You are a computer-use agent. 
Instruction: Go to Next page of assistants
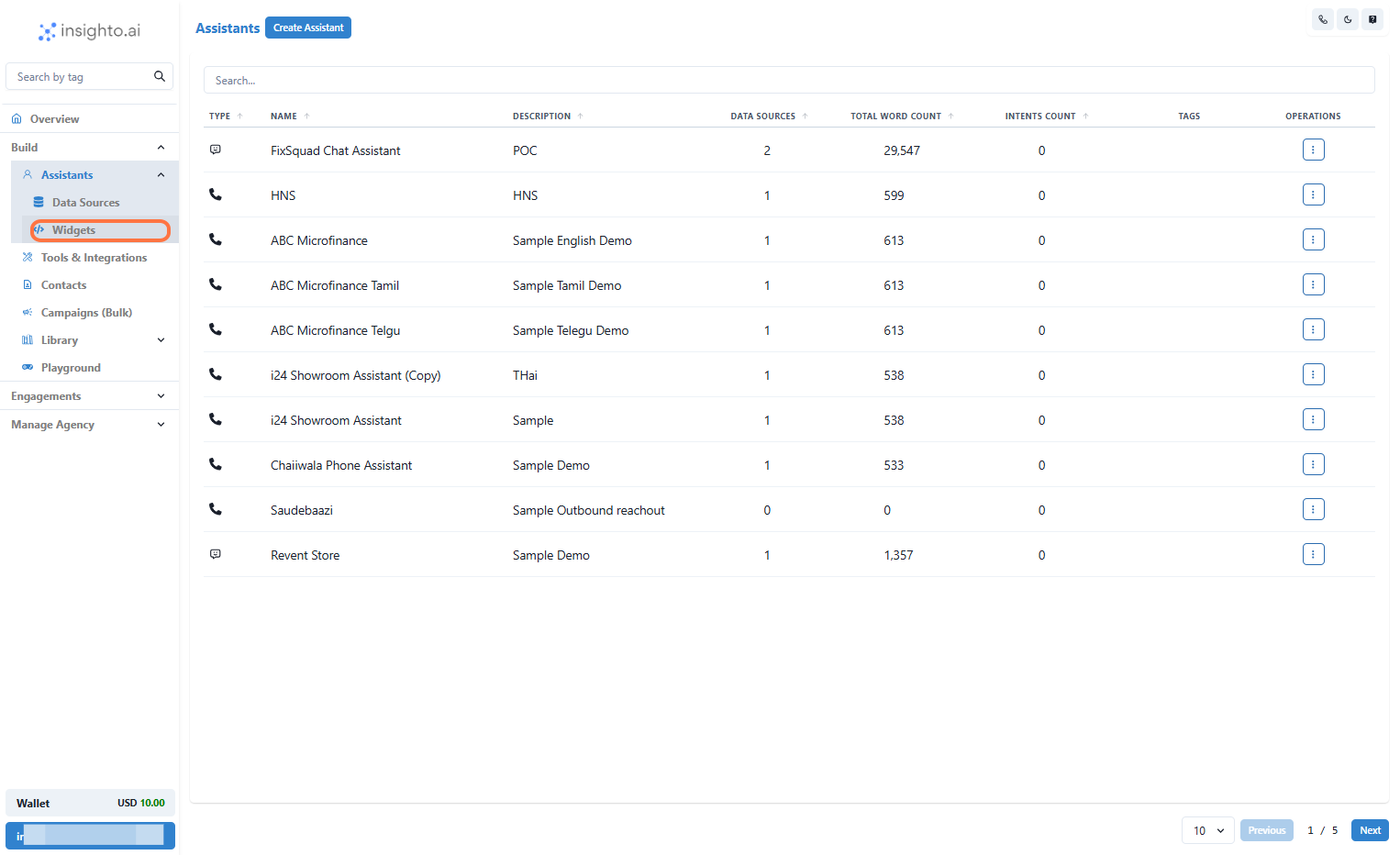[x=1370, y=830]
